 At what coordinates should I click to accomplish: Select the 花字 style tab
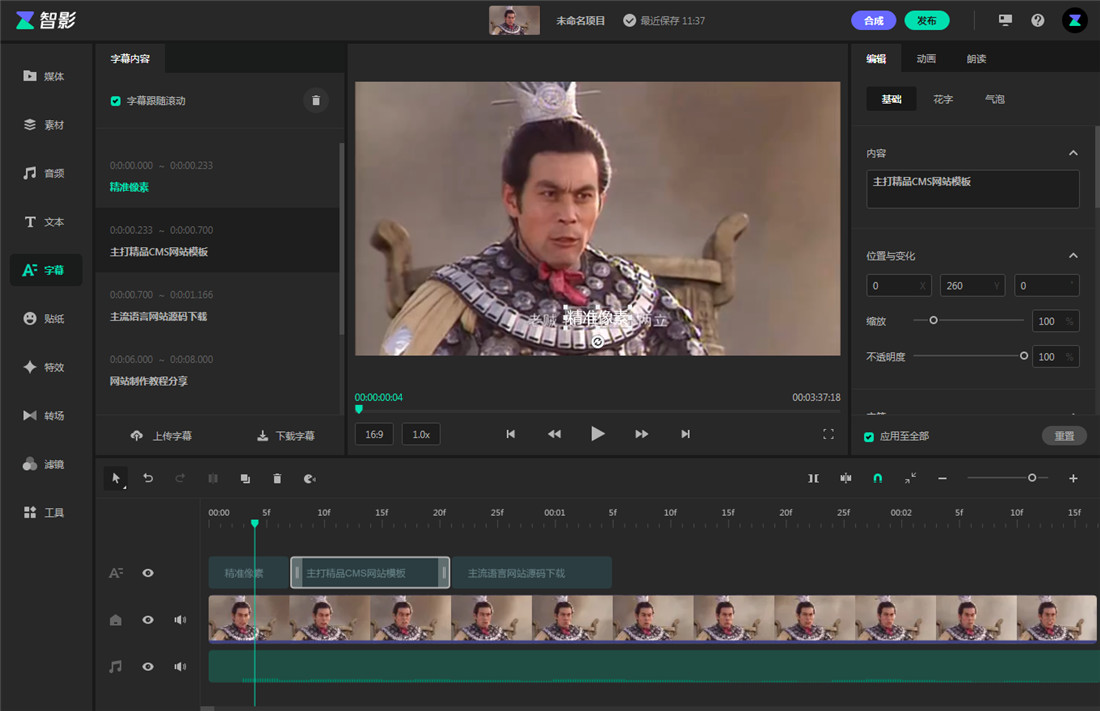(x=943, y=99)
